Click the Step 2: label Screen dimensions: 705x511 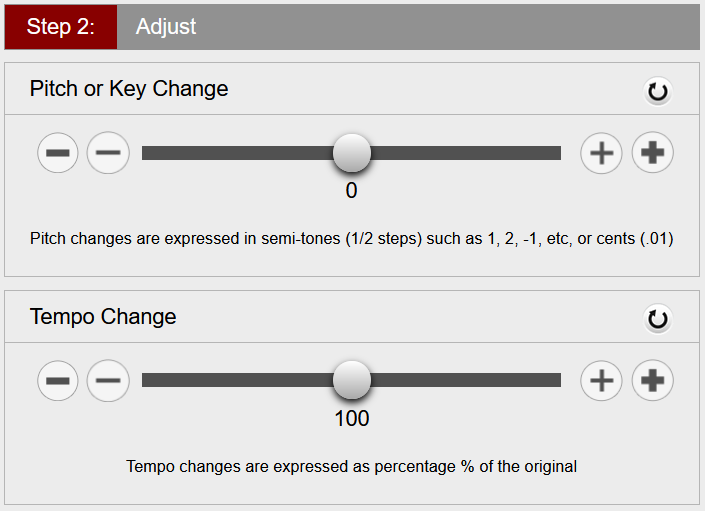(61, 27)
